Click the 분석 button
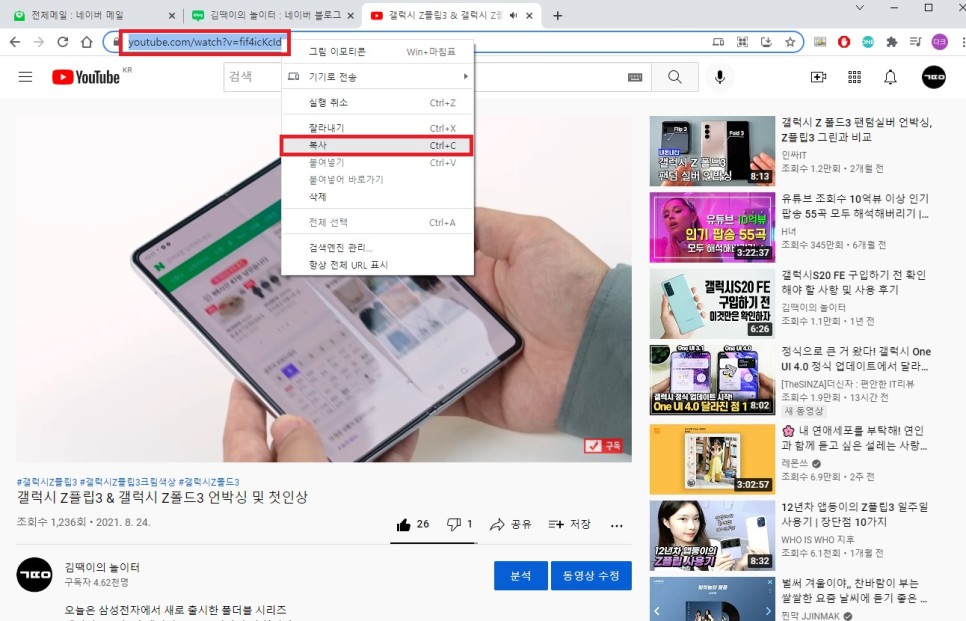Screen dimensions: 966x621 [x=521, y=575]
